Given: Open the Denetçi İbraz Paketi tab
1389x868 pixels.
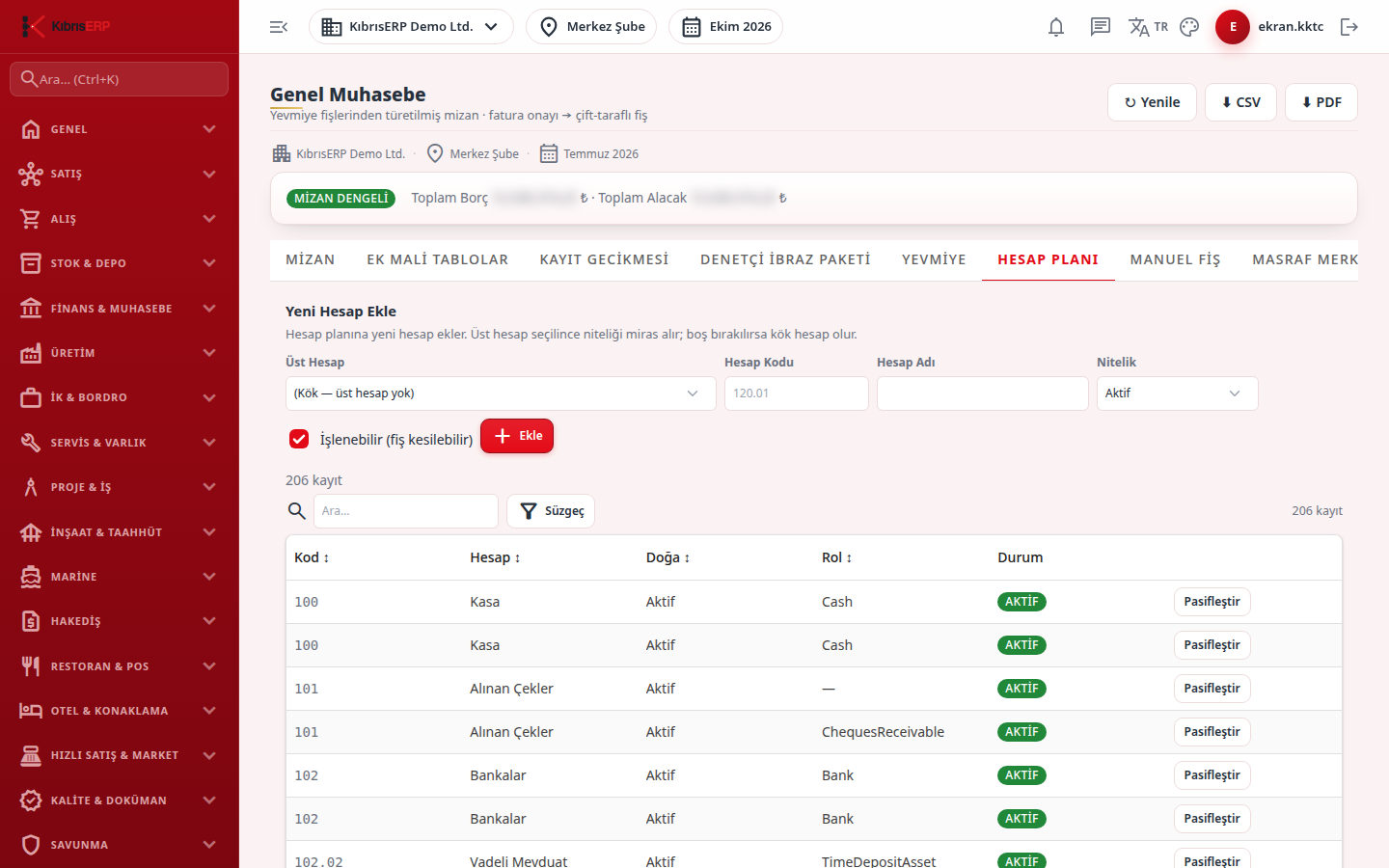Looking at the screenshot, I should tap(785, 259).
